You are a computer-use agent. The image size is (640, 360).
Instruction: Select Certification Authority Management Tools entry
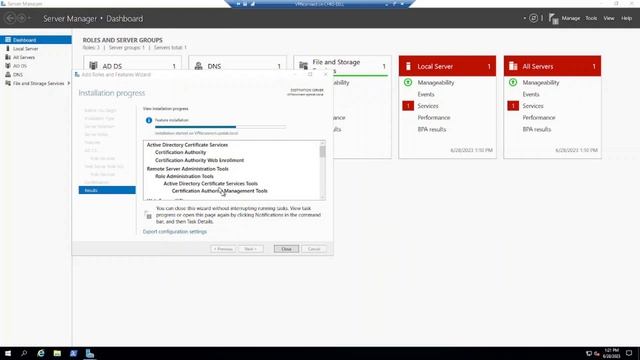point(220,191)
